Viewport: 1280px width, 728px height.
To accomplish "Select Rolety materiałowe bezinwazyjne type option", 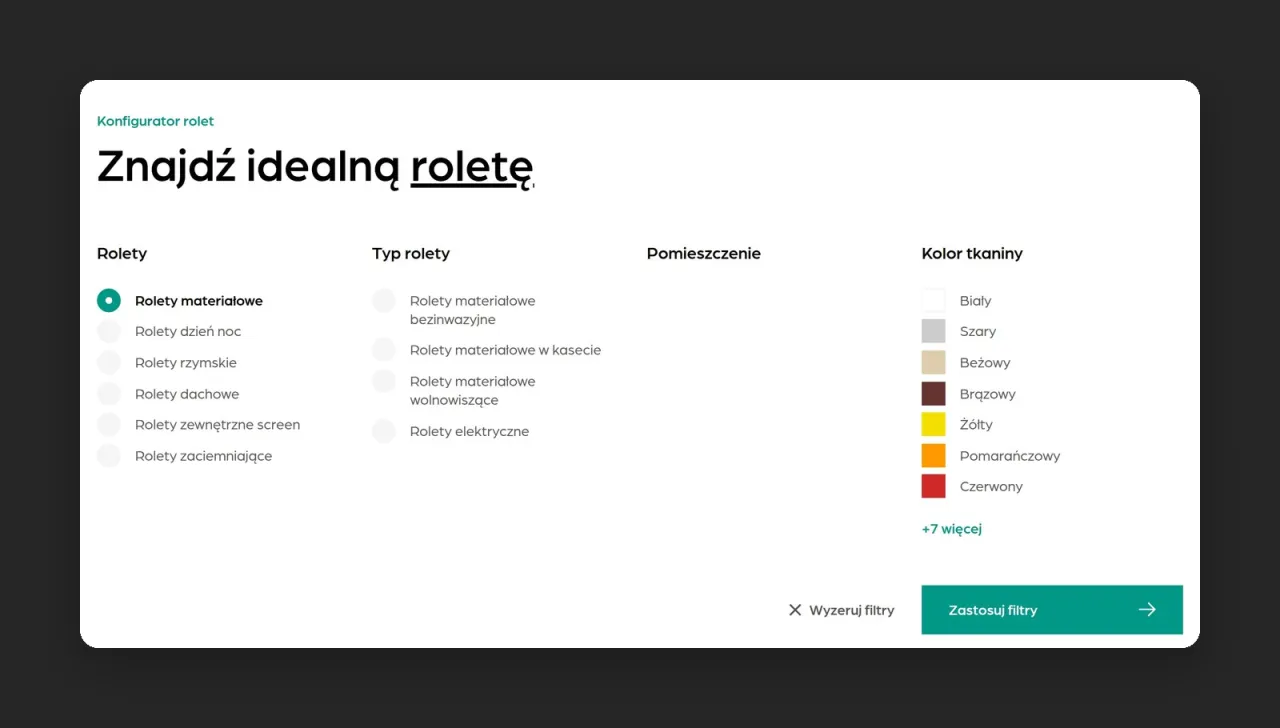I will 384,301.
